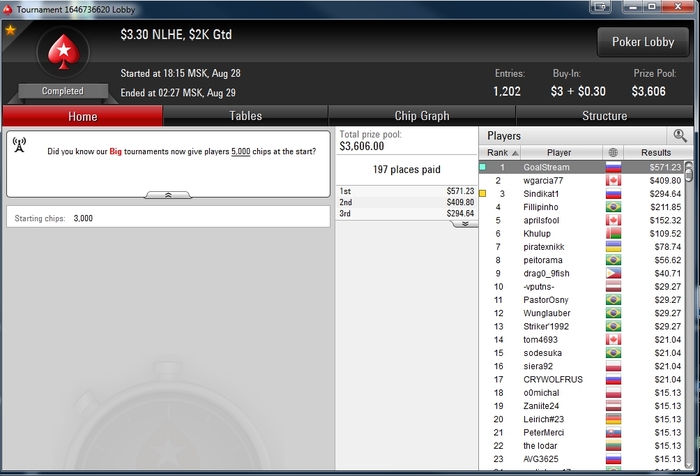Screen dimensions: 700x476
Task: Click the yellow marker beside Sindikat1
Action: point(483,193)
